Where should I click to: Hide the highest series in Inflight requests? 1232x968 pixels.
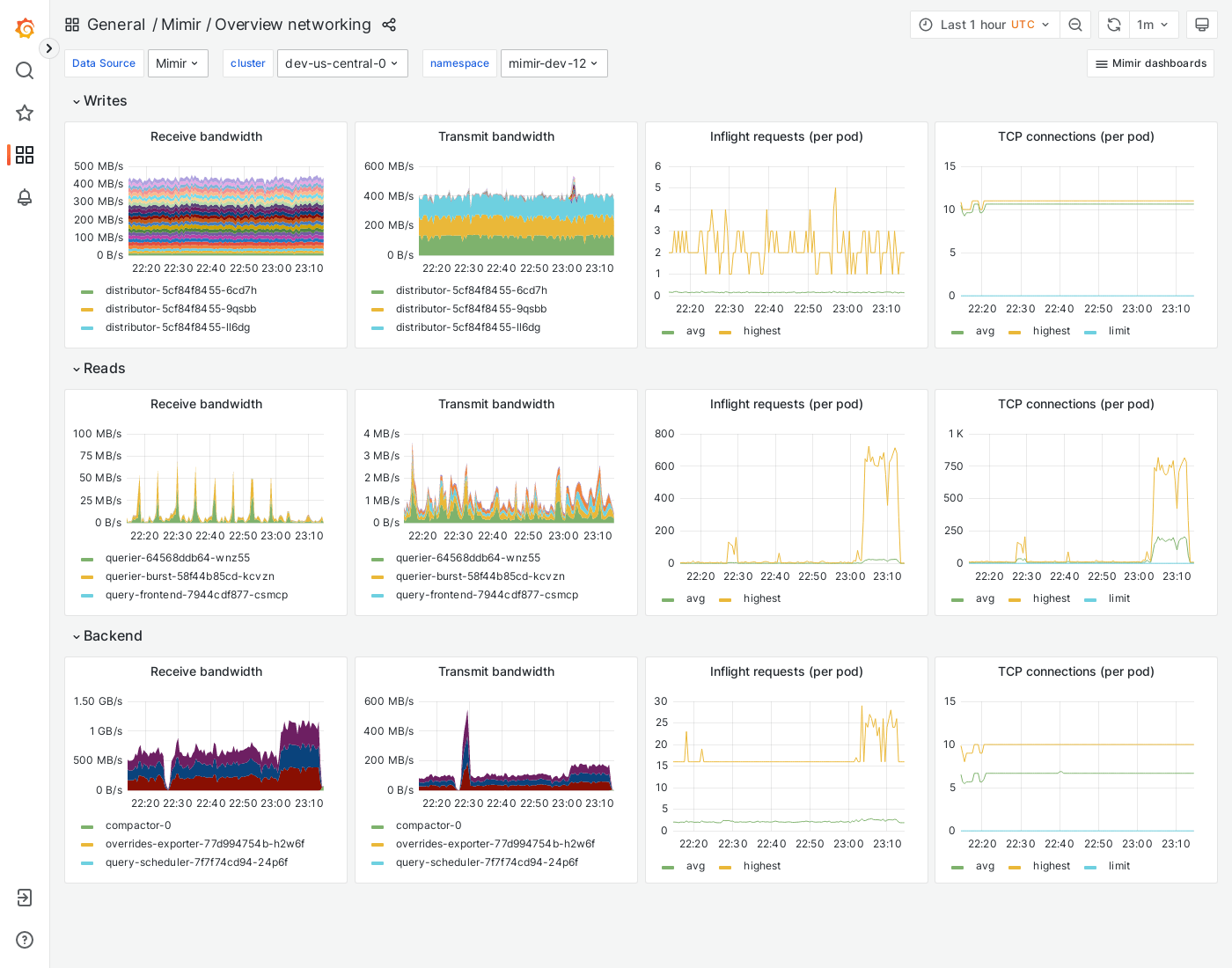pyautogui.click(x=762, y=330)
